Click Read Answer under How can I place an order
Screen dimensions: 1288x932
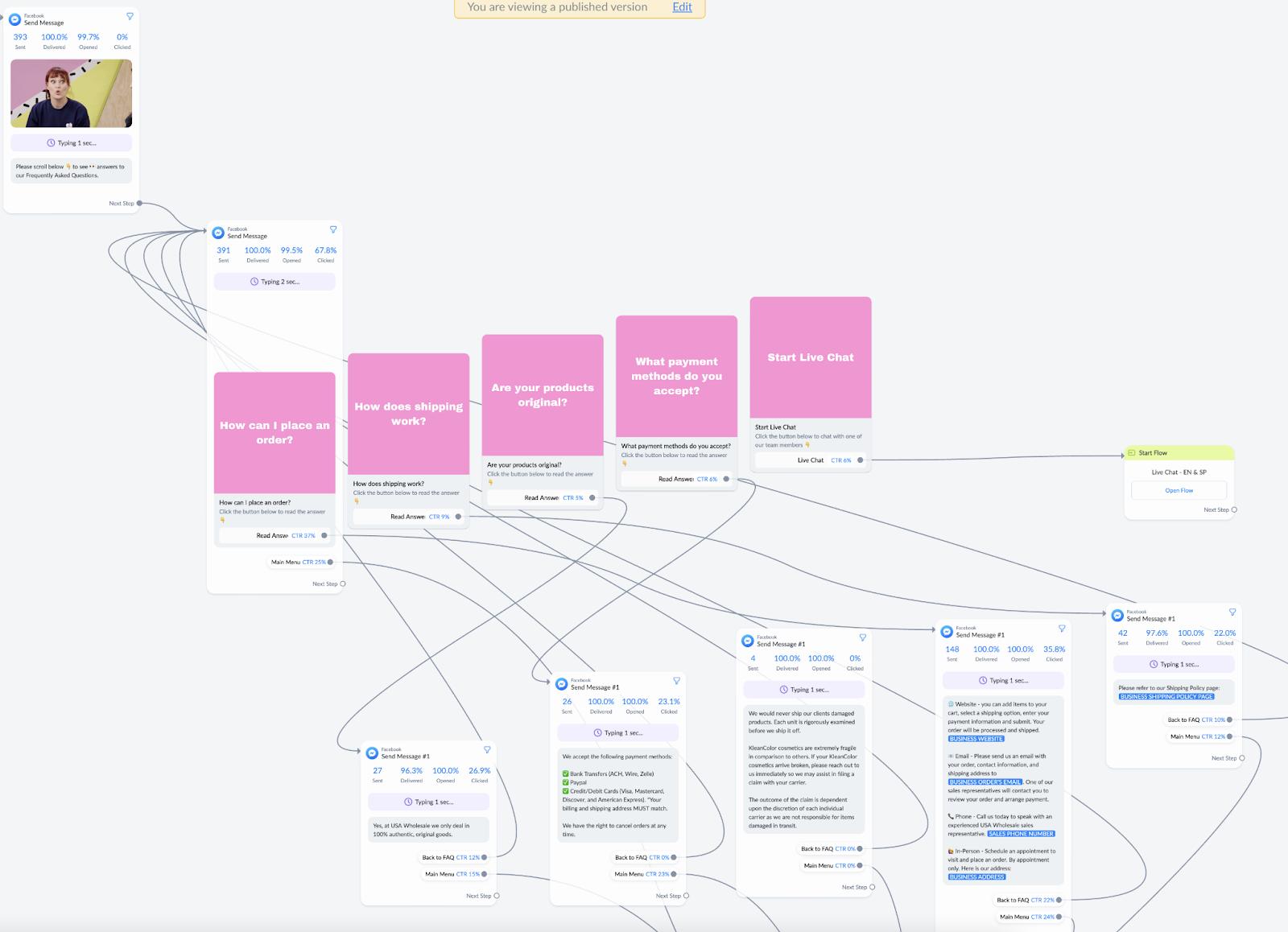274,535
